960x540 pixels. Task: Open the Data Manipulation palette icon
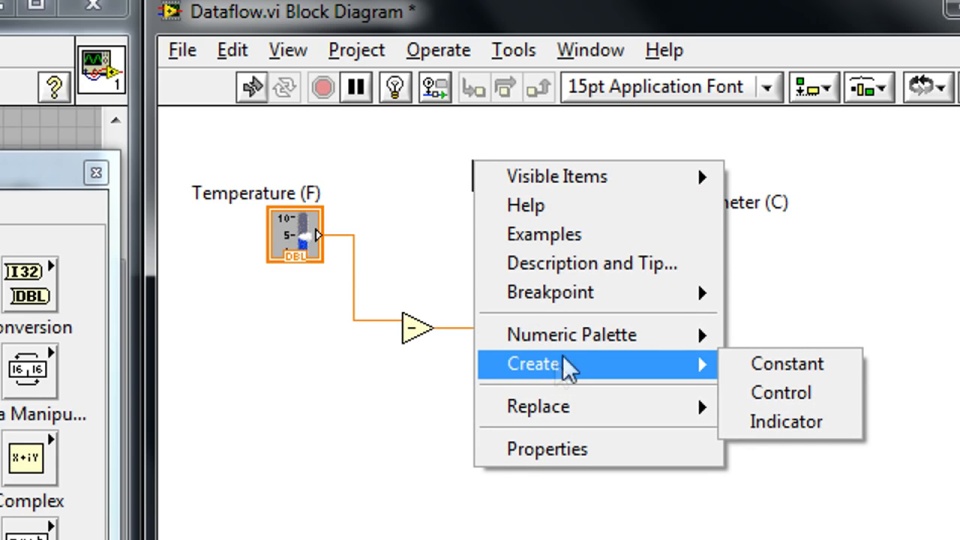[x=29, y=371]
